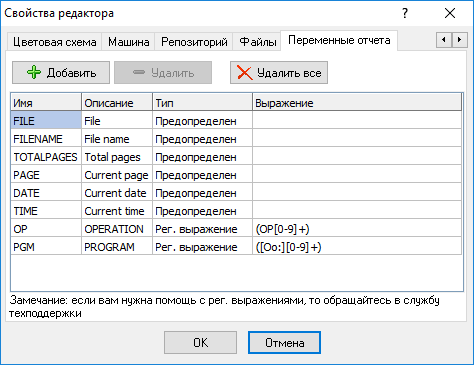Screen dimensions: 474x365
Task: Sort by the Имя column header
Action: (x=46, y=103)
